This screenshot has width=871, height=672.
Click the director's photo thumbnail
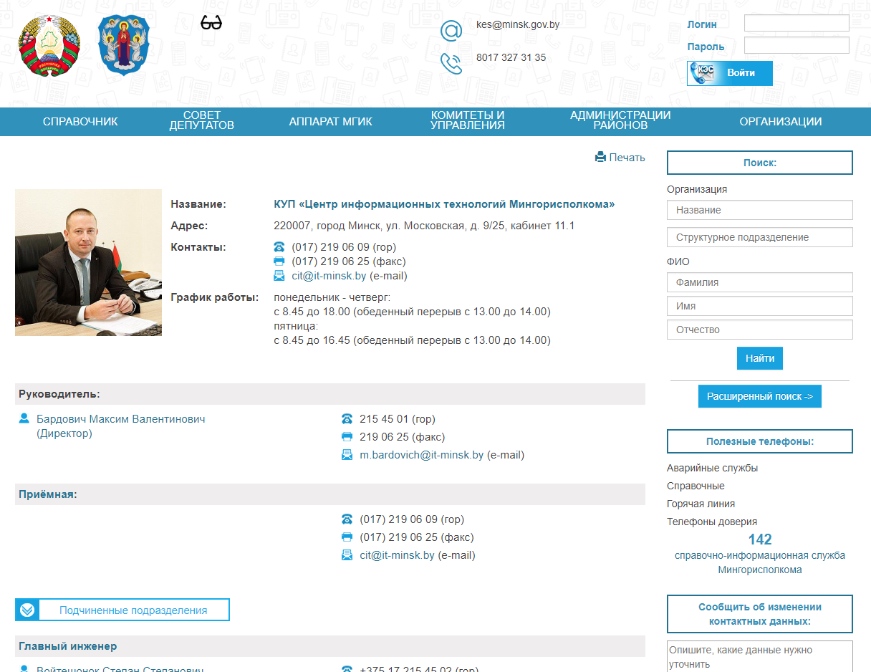pos(88,262)
